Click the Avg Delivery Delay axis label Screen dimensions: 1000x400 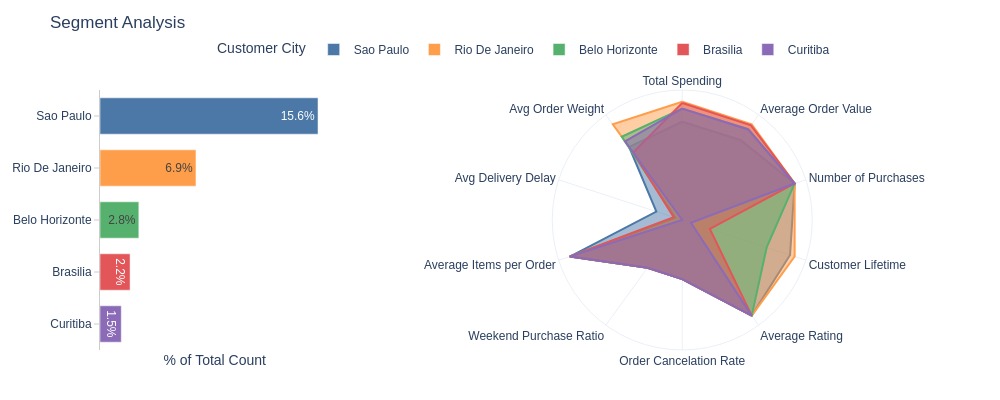505,178
